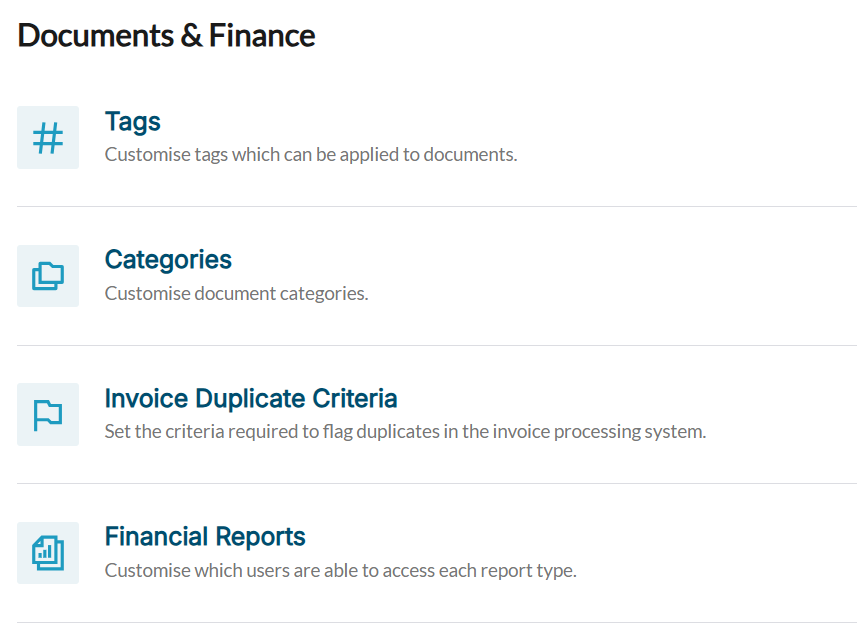Click the Documents & Finance heading
The image size is (857, 627).
[167, 35]
